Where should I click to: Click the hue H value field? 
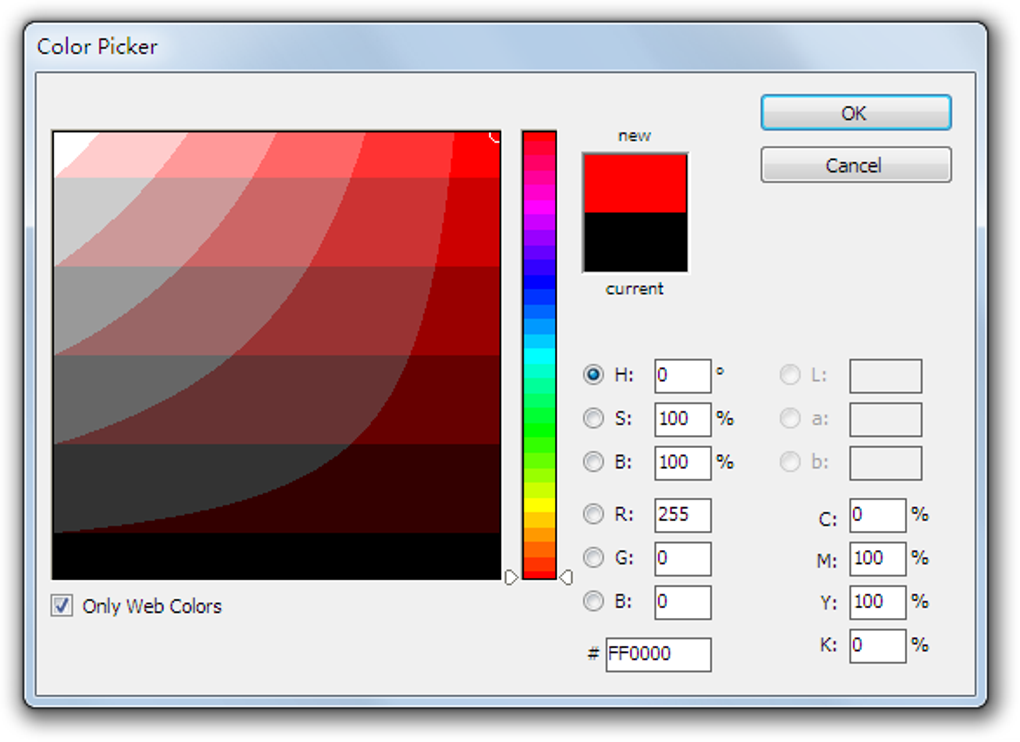pyautogui.click(x=682, y=375)
